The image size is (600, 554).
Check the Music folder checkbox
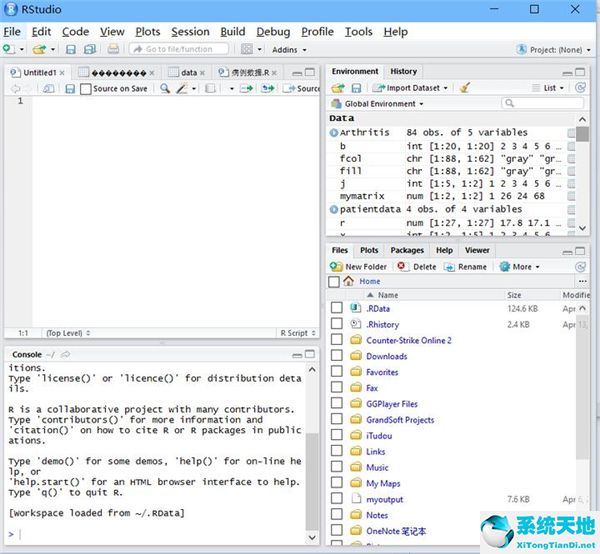336,467
